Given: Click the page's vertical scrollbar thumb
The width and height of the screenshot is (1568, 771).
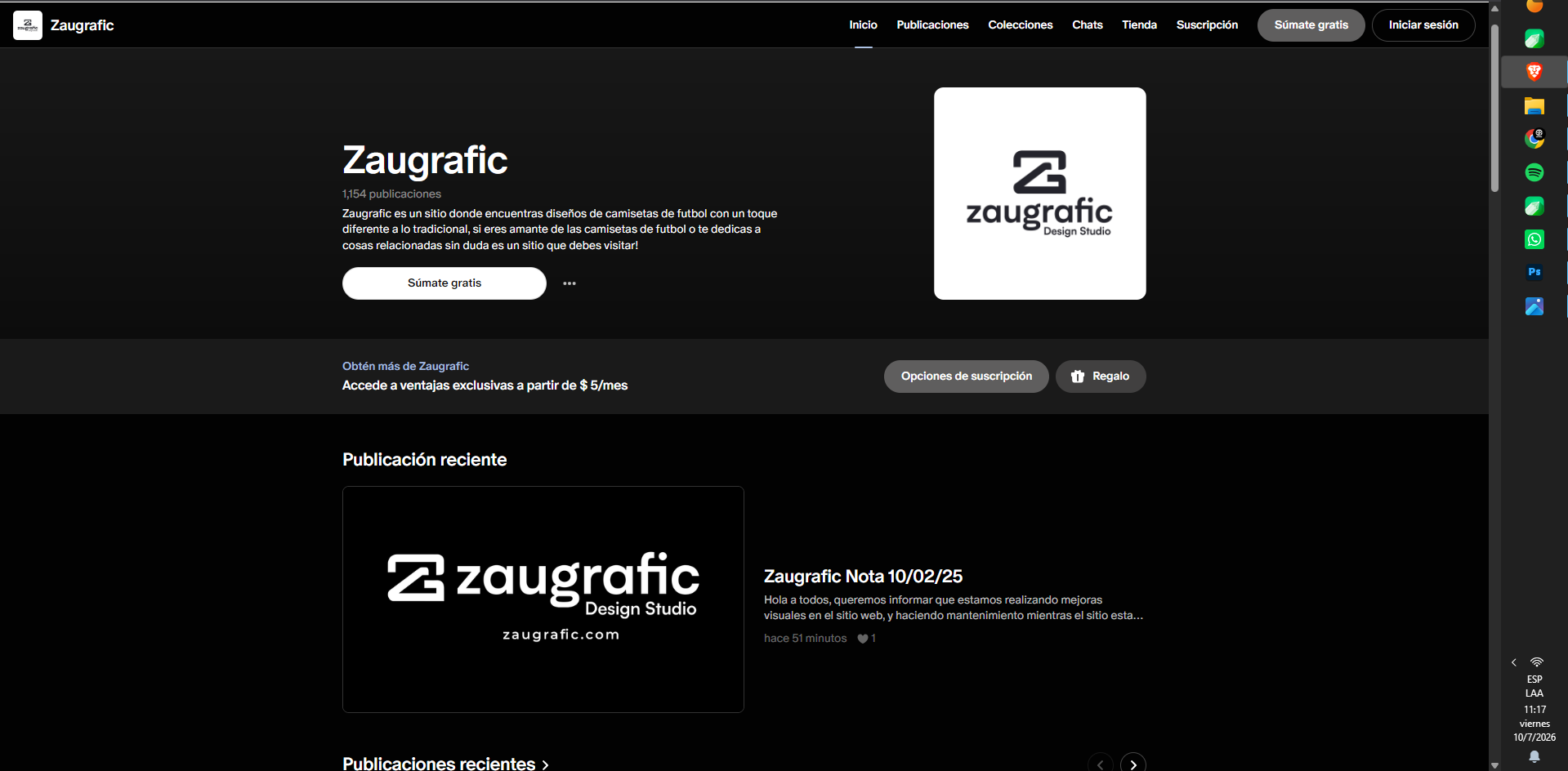Looking at the screenshot, I should coord(1494,108).
